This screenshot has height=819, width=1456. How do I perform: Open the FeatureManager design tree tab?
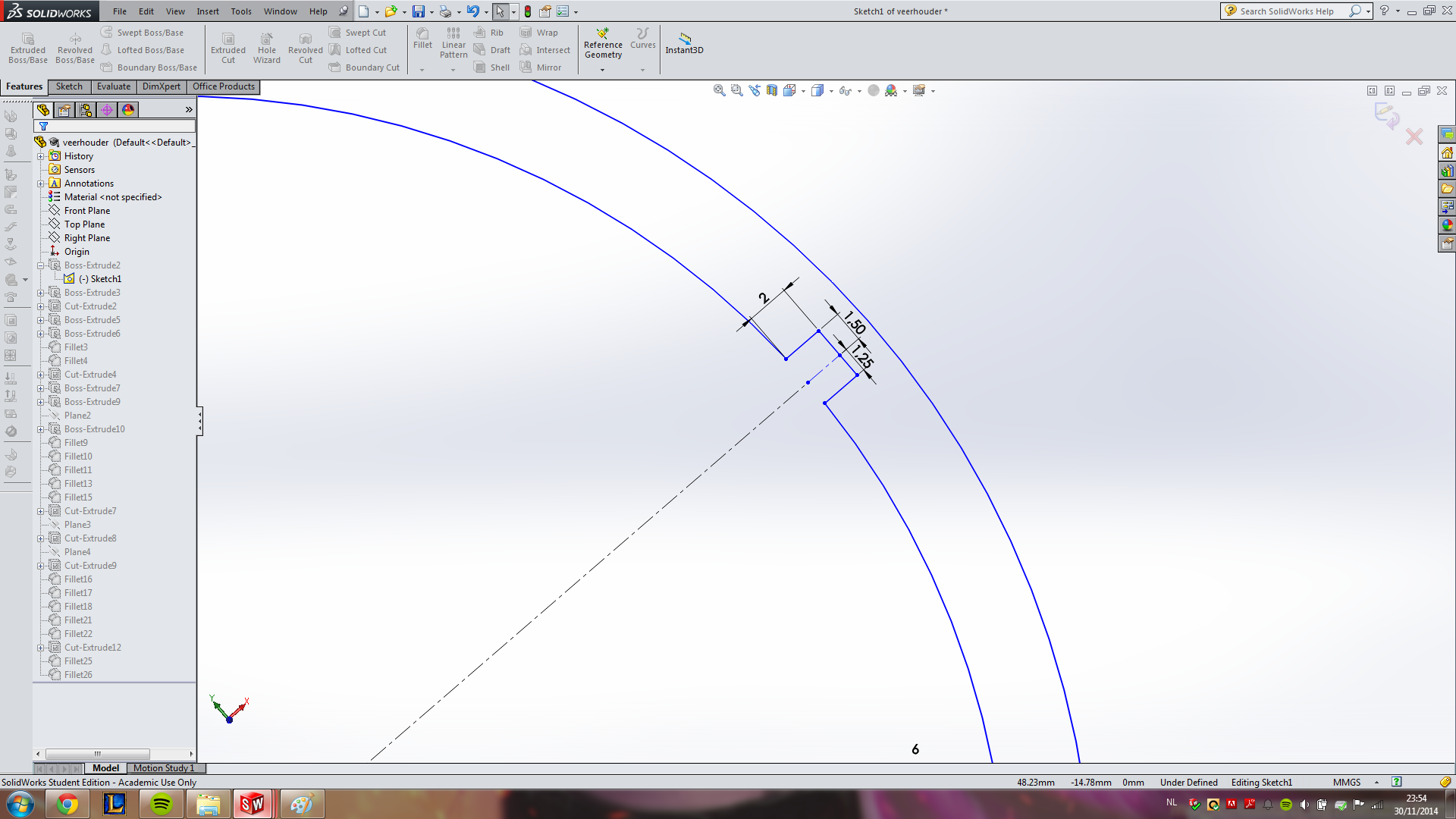click(43, 110)
